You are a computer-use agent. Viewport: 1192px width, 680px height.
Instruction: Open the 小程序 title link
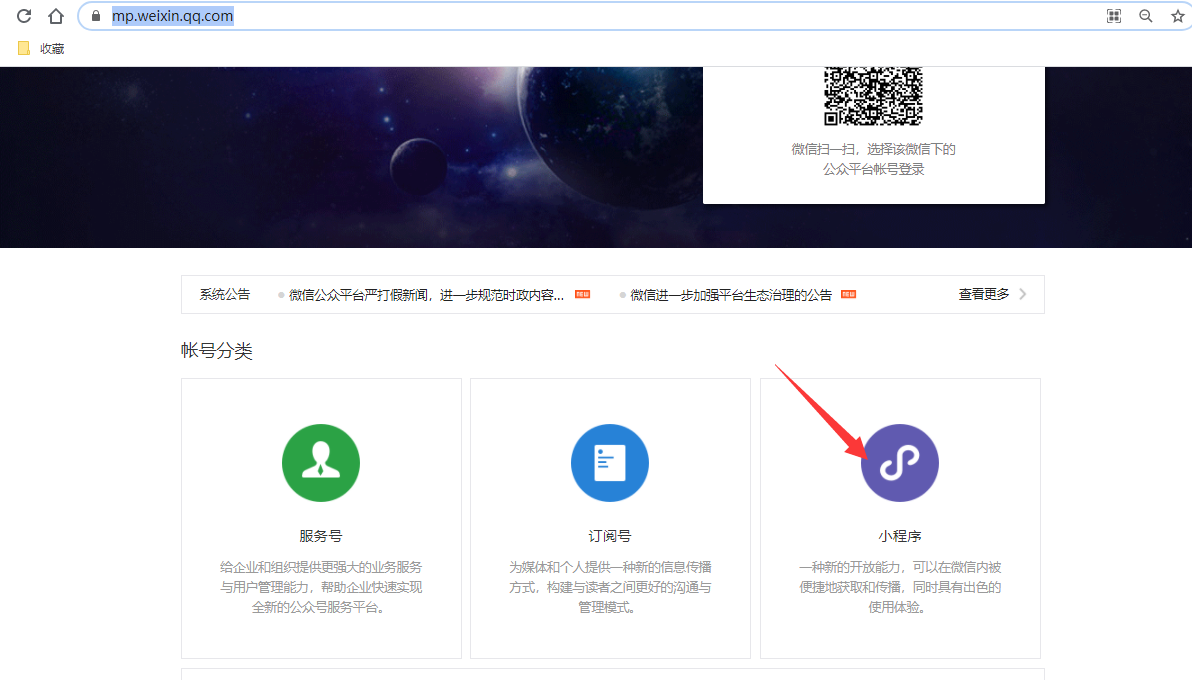900,536
